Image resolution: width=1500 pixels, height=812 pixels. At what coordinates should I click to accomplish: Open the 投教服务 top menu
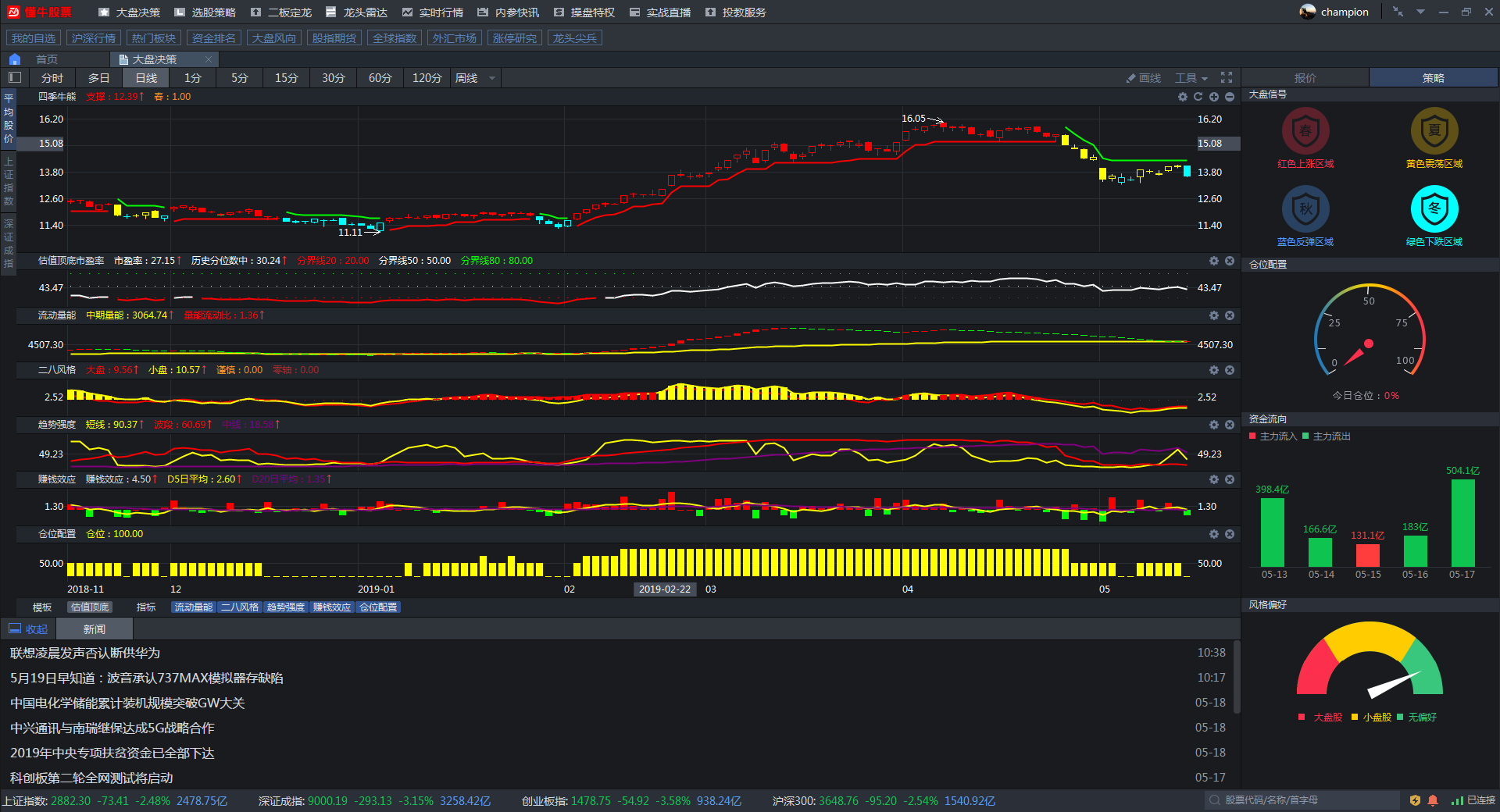tap(736, 12)
